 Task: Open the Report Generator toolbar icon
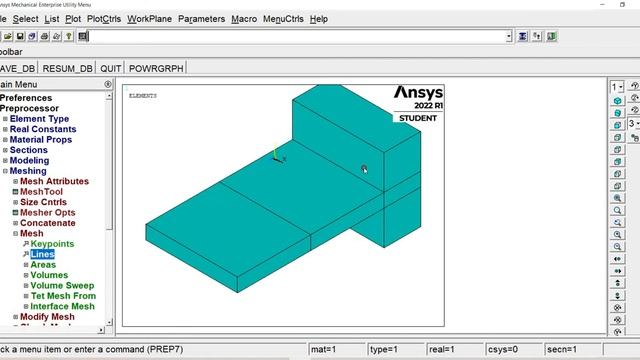[x=56, y=36]
